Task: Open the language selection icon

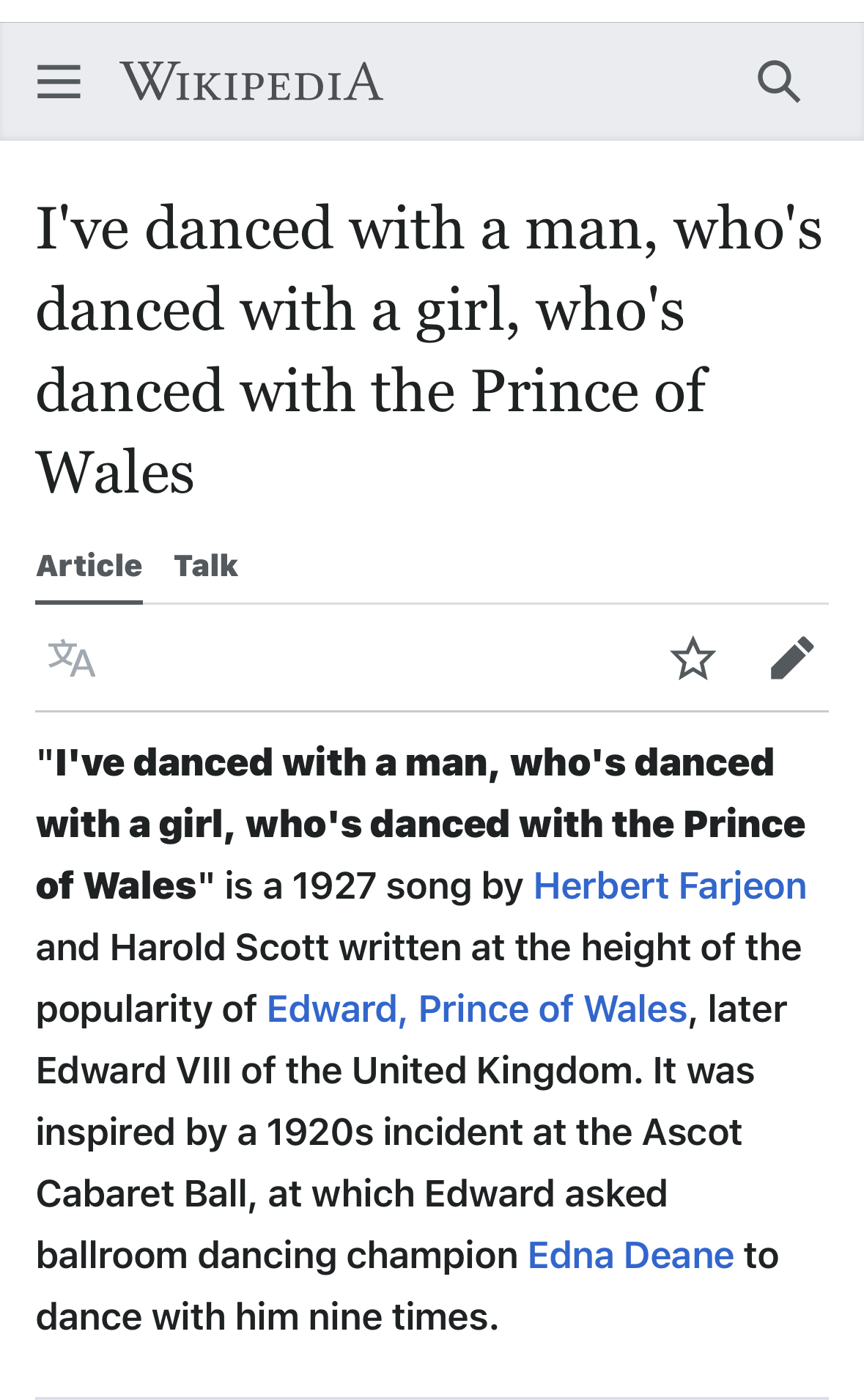Action: (x=71, y=658)
